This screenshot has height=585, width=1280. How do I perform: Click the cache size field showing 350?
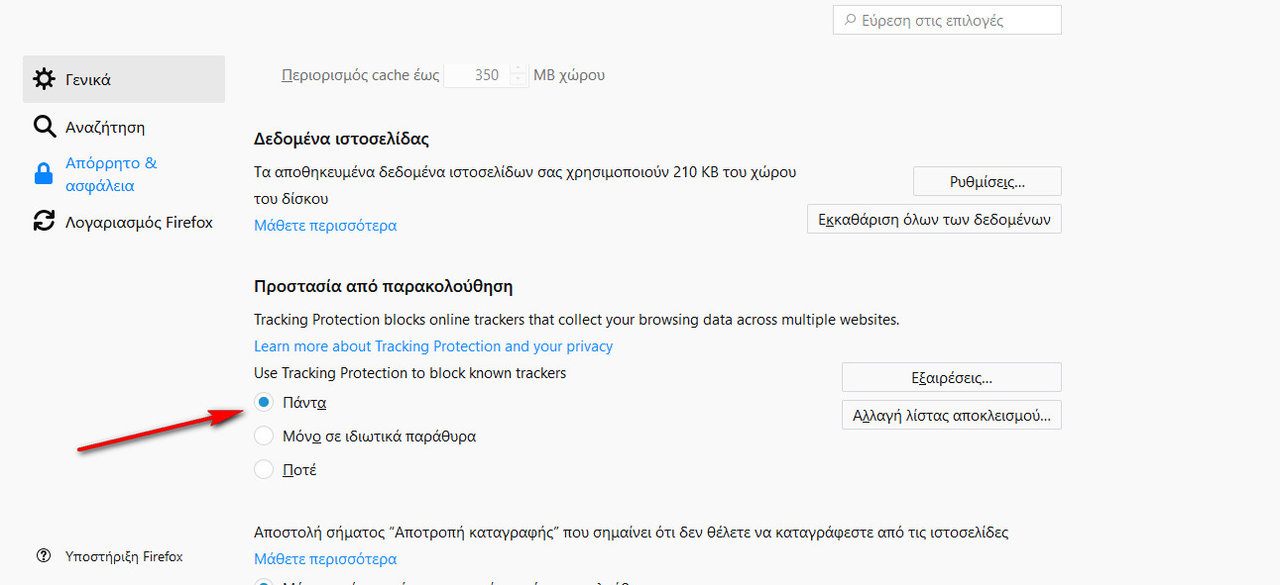tap(477, 75)
